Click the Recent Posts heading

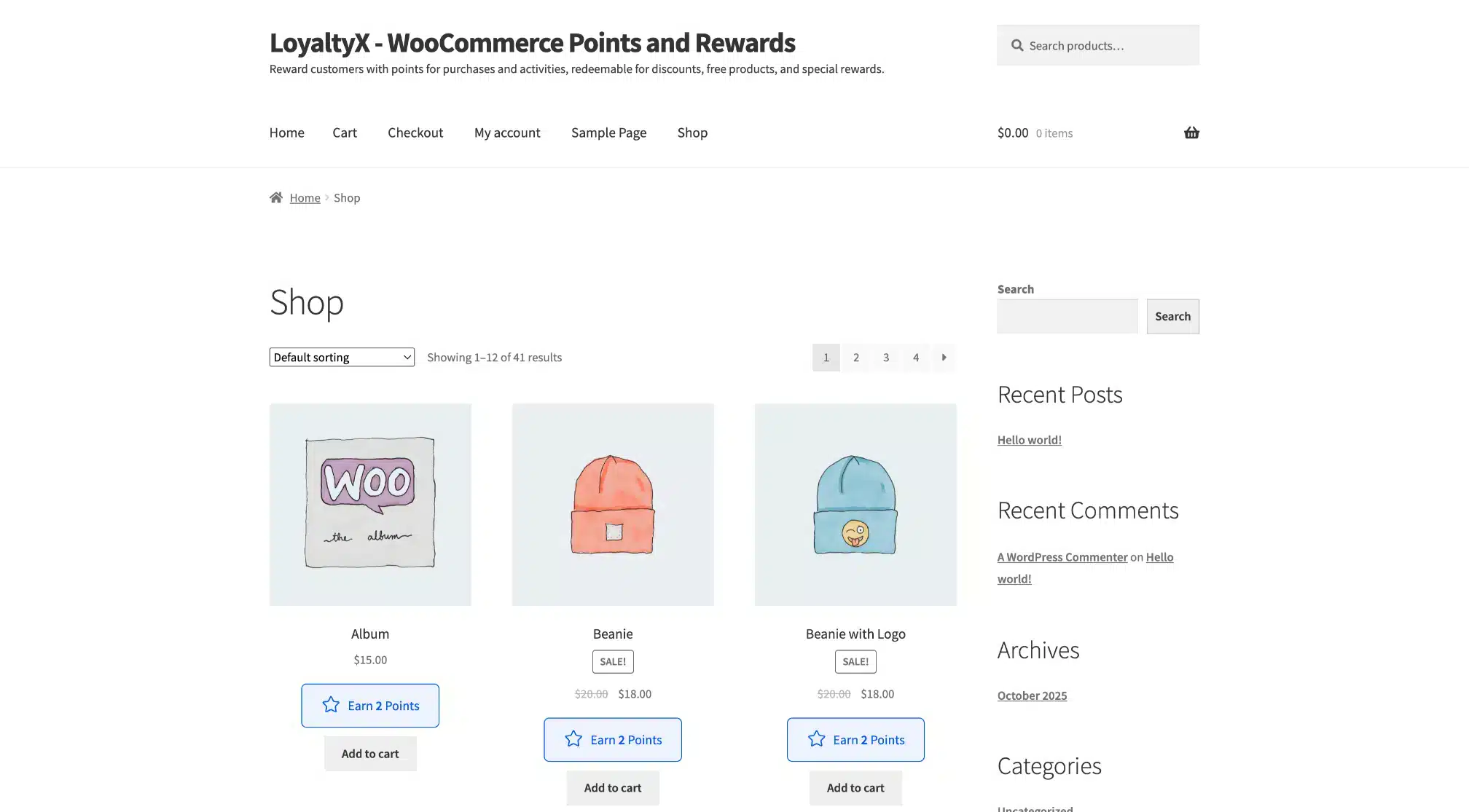click(x=1060, y=394)
